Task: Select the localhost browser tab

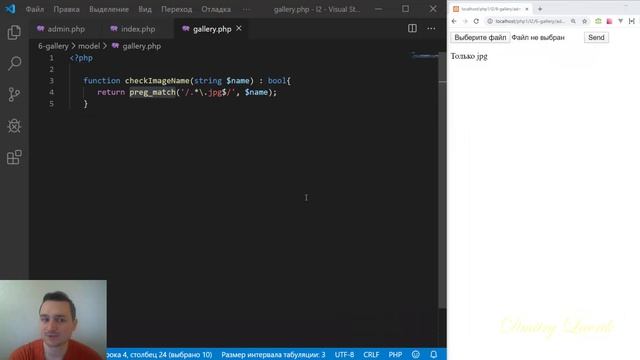Action: click(490, 9)
